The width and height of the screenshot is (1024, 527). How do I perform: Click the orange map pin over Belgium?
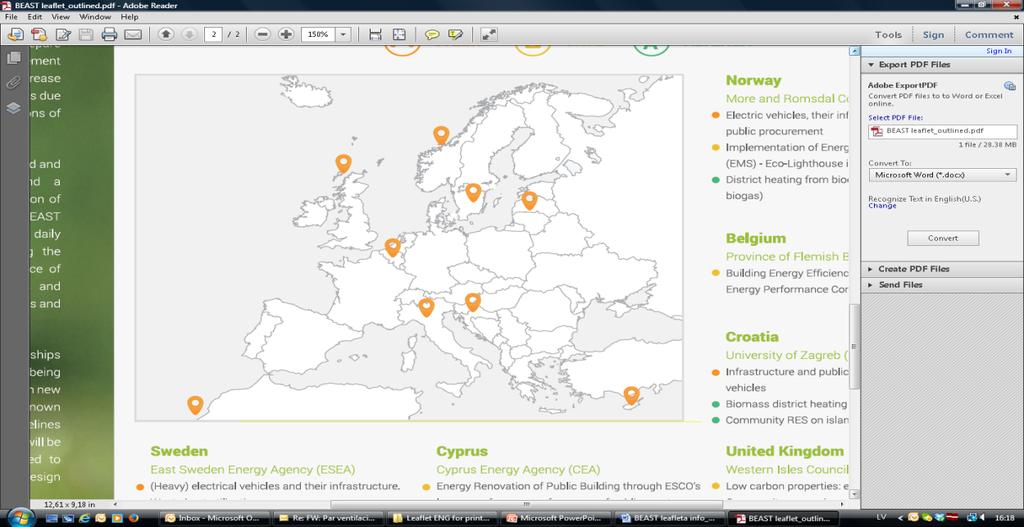click(x=392, y=248)
